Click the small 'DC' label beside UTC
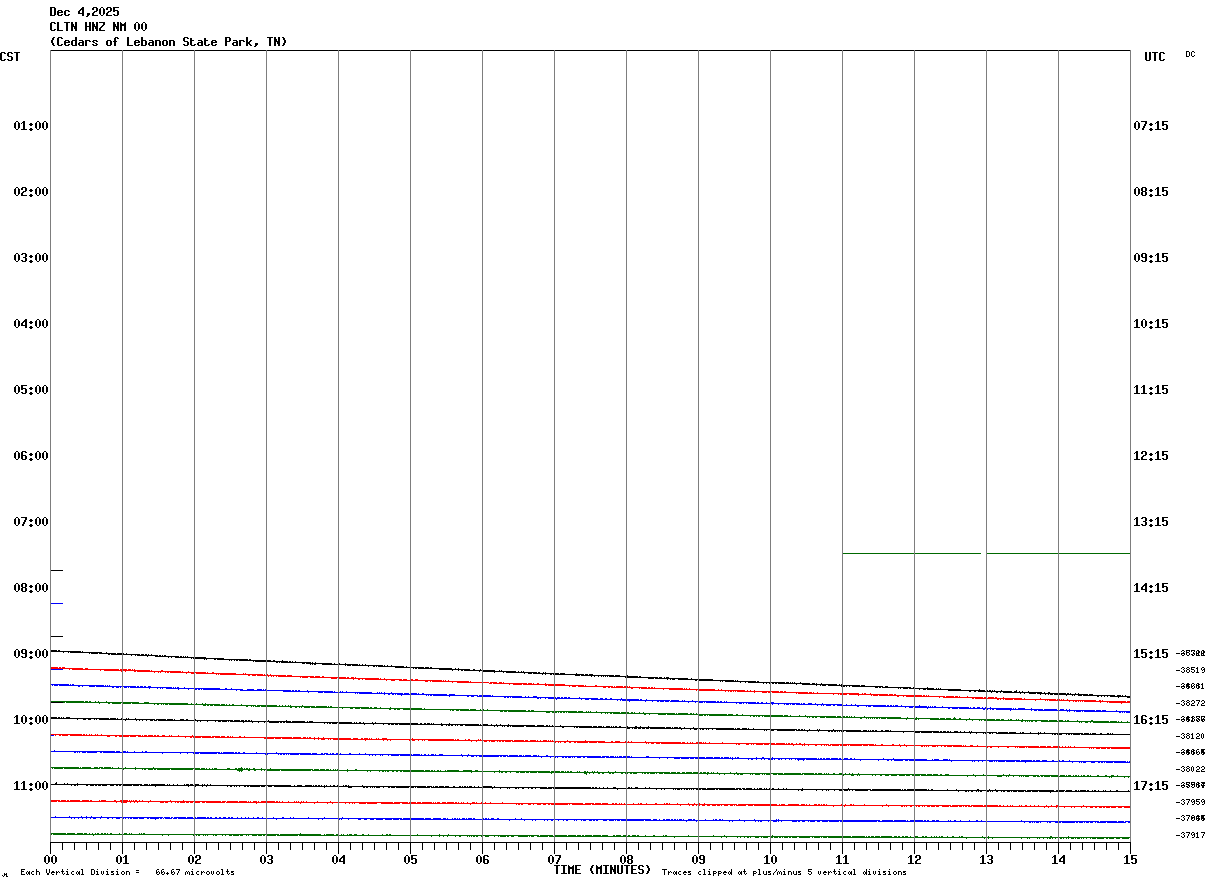The image size is (1210, 886). tap(1190, 54)
